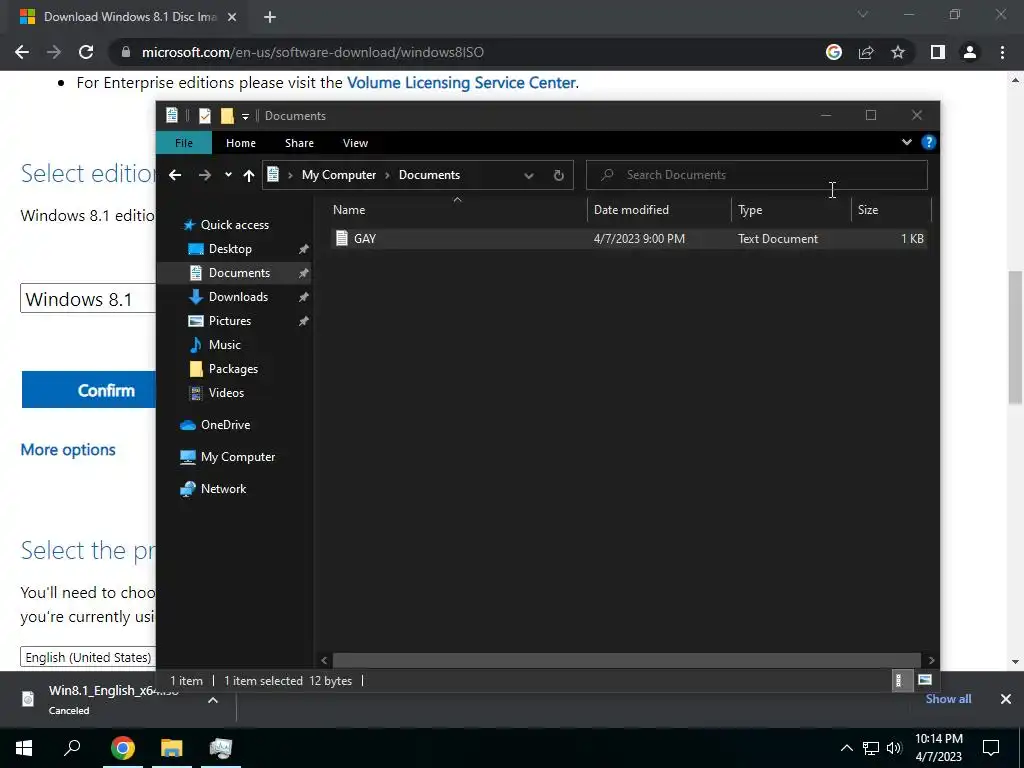This screenshot has height=768, width=1024.
Task: Go up one folder level in Explorer
Action: (x=248, y=175)
